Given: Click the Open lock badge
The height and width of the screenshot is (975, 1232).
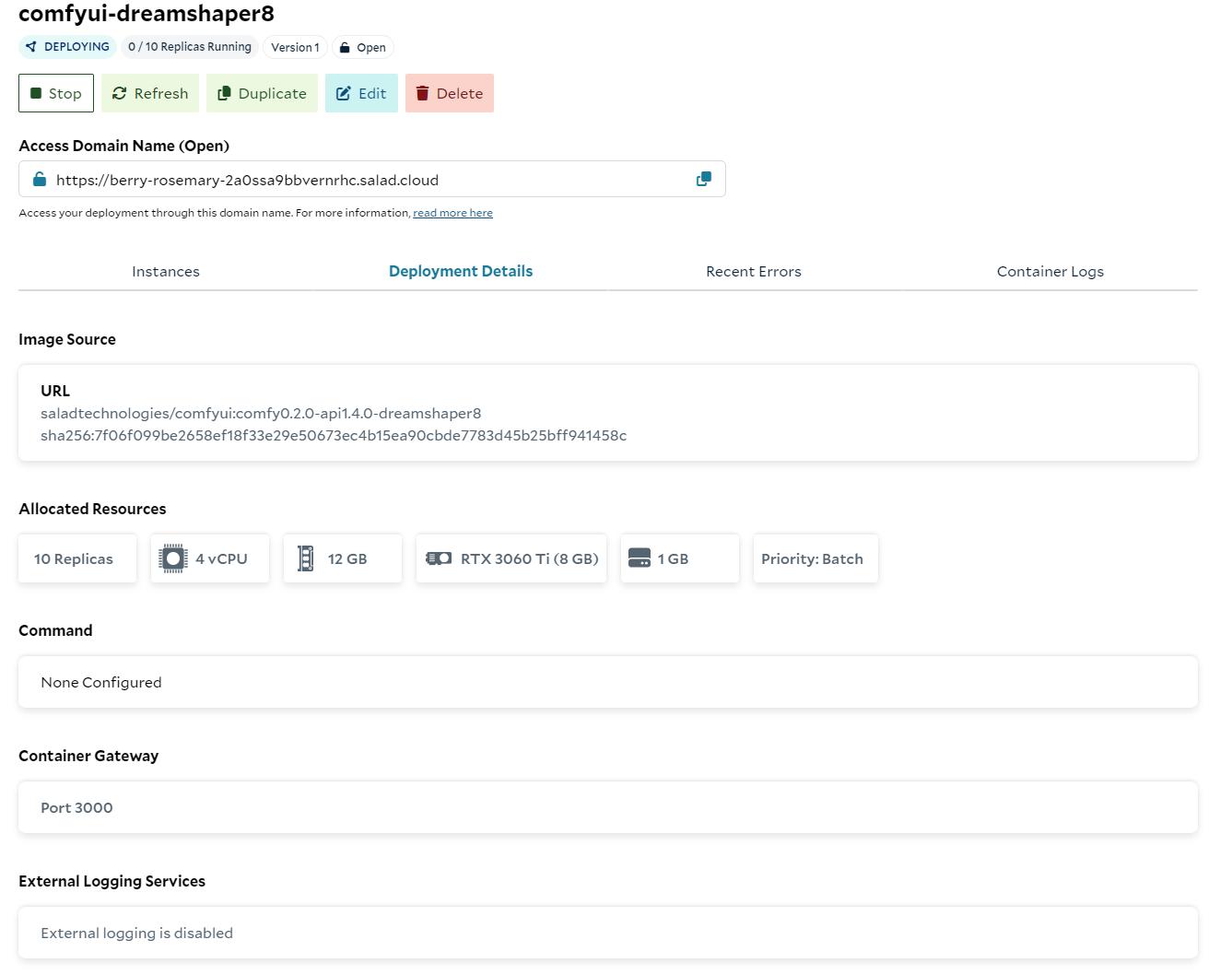Looking at the screenshot, I should (x=362, y=47).
